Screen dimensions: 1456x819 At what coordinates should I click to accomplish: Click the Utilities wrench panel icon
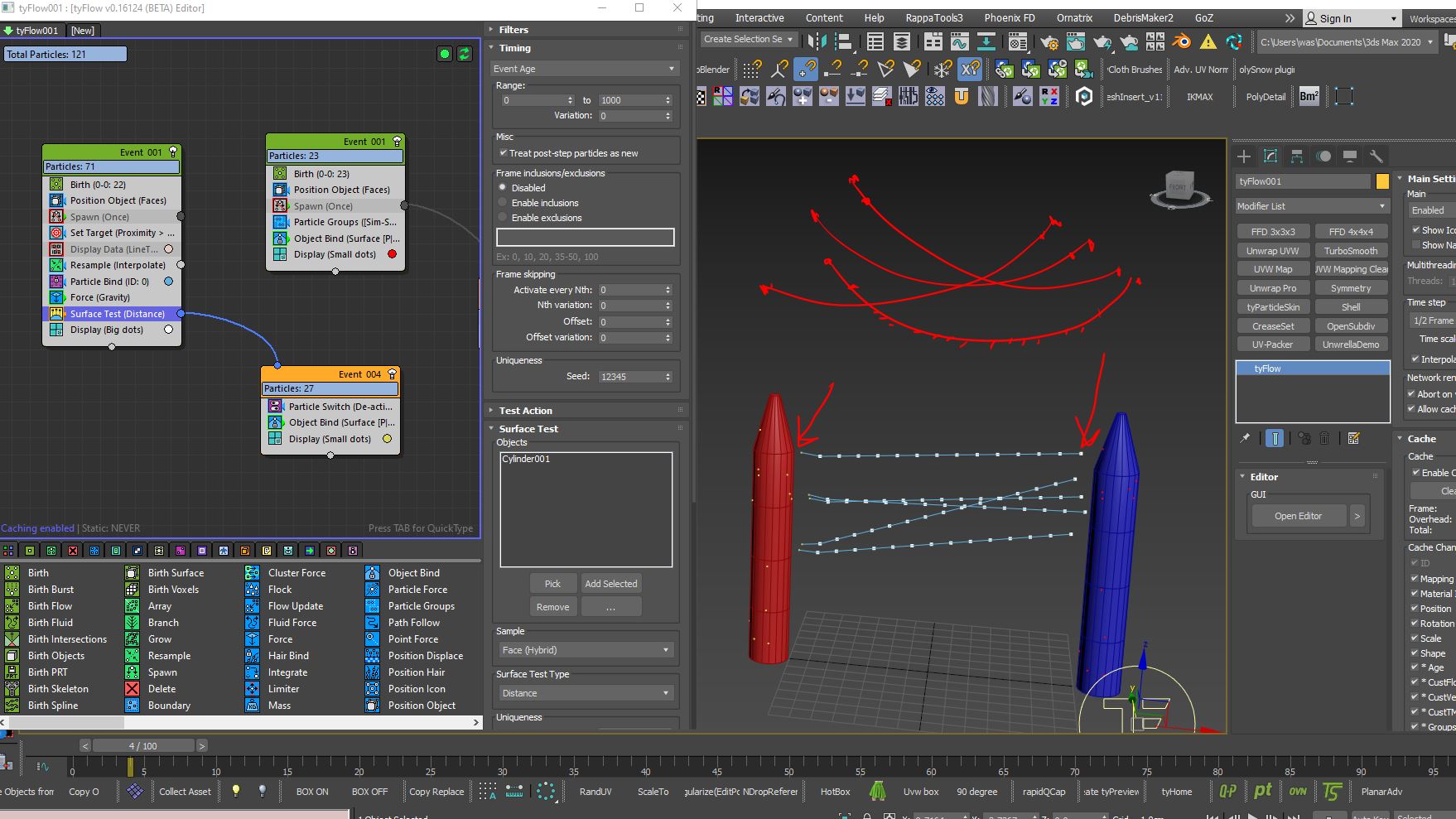pyautogui.click(x=1376, y=157)
